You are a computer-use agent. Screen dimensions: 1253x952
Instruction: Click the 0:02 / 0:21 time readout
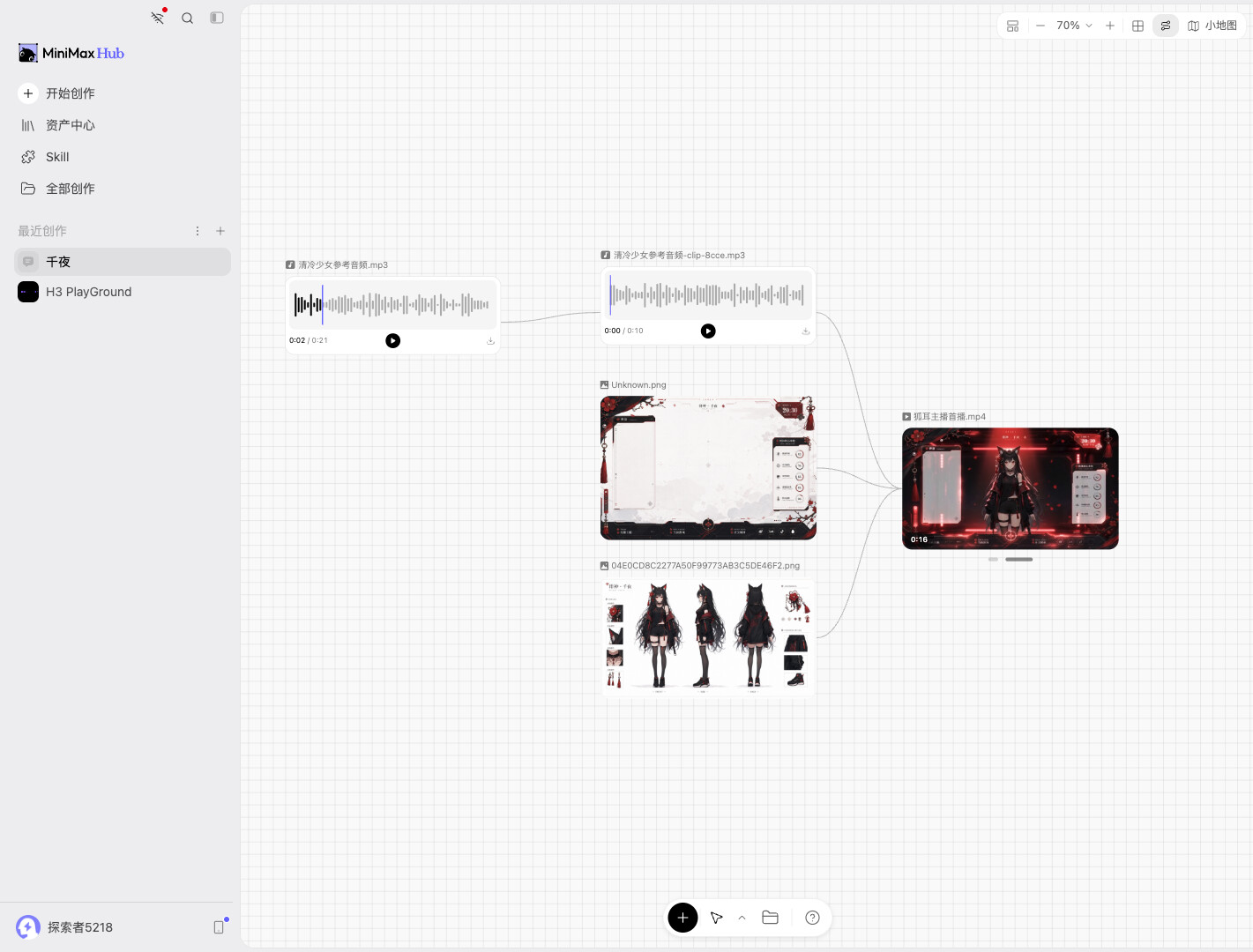(309, 340)
